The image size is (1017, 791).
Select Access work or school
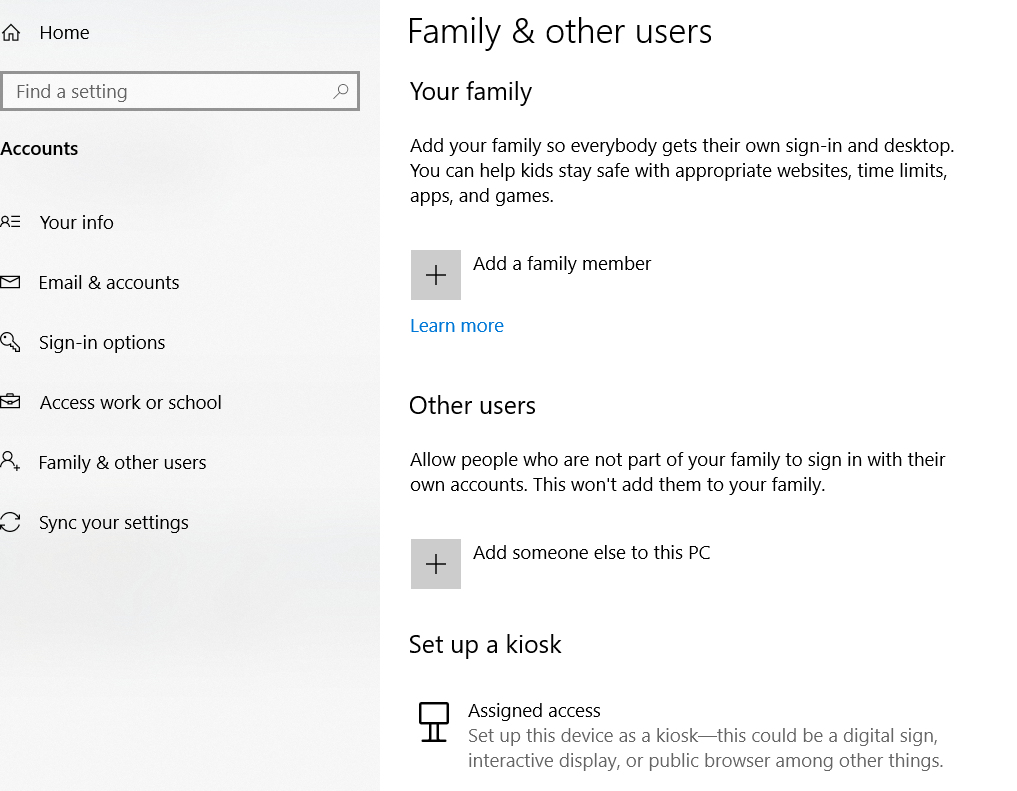[131, 402]
